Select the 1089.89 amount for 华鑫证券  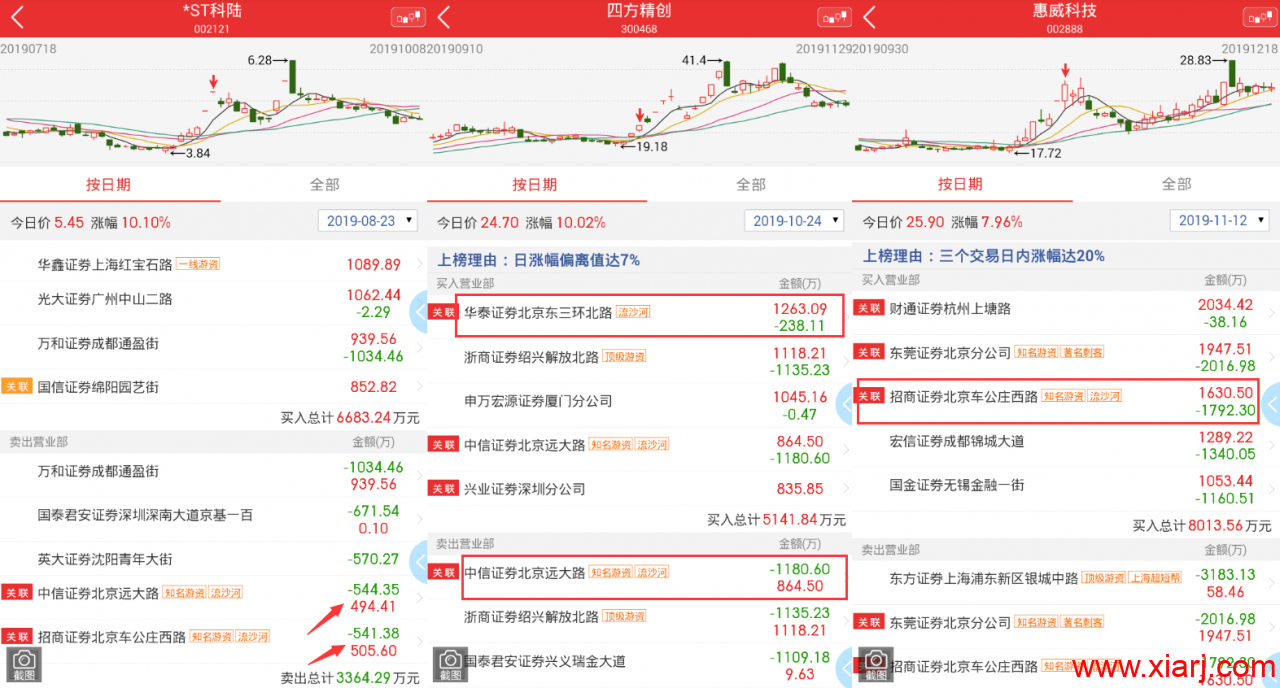coord(373,265)
